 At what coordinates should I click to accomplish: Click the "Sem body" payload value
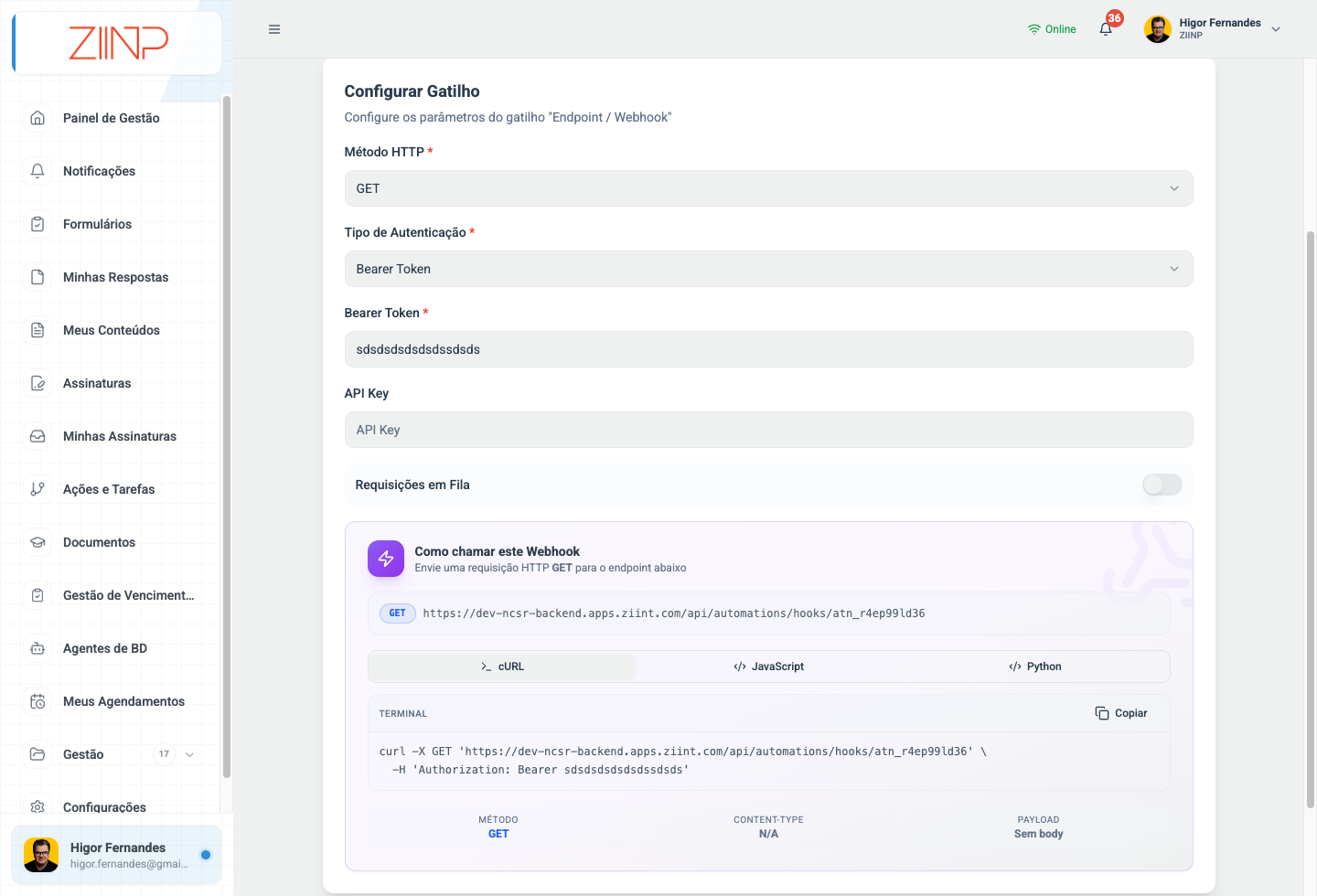(1038, 834)
